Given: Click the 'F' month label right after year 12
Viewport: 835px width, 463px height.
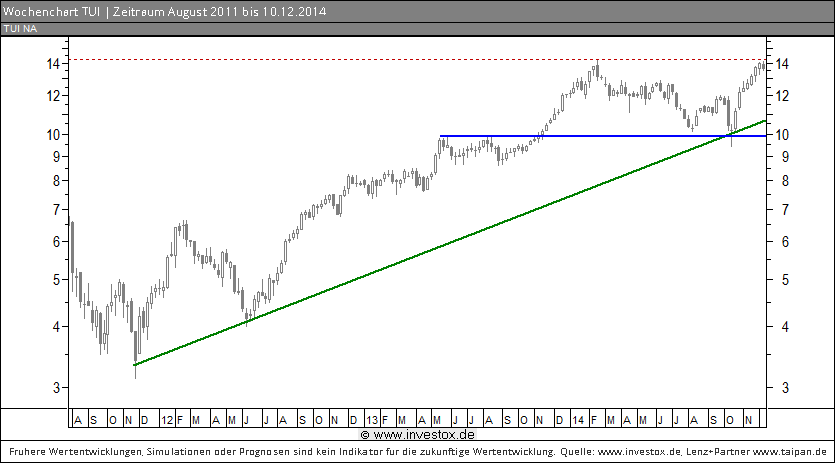Looking at the screenshot, I should pos(180,420).
